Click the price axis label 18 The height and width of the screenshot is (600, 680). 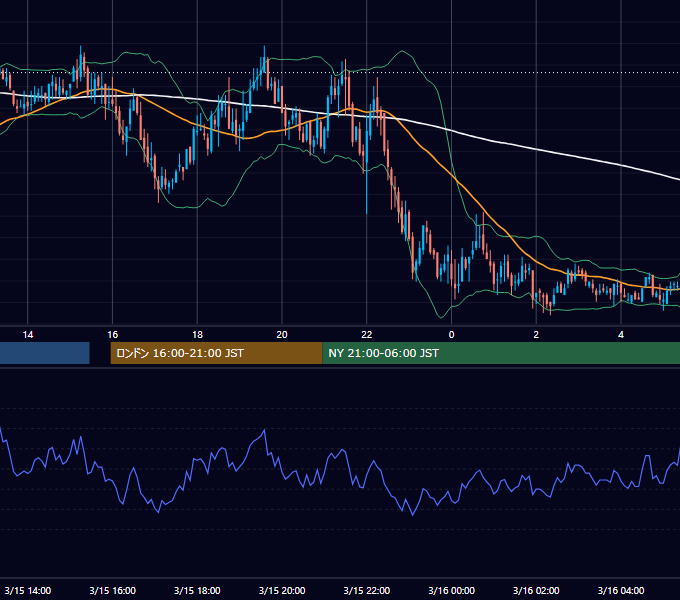(197, 335)
